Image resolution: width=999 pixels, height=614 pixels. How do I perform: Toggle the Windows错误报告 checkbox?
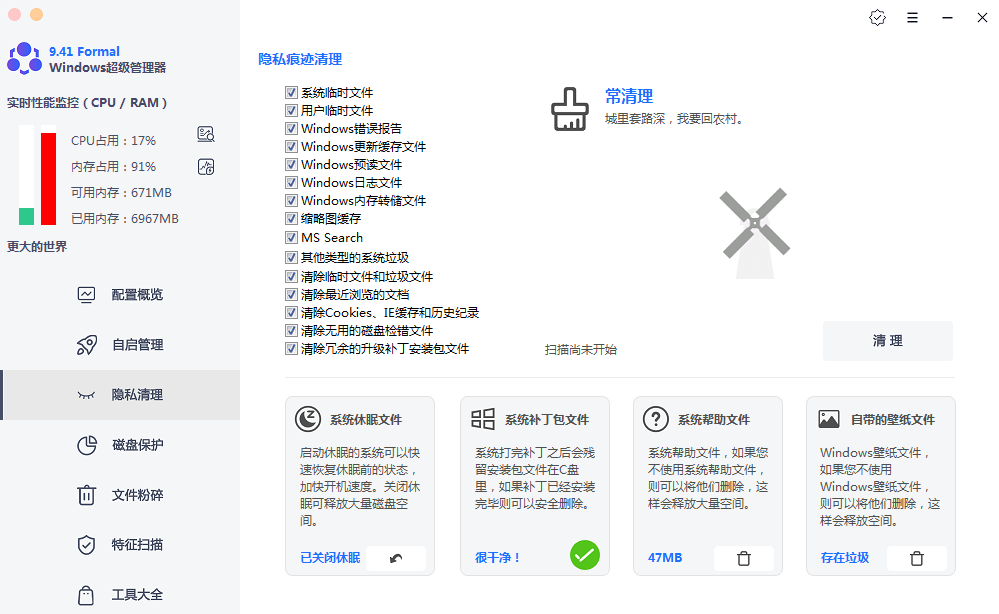(292, 129)
